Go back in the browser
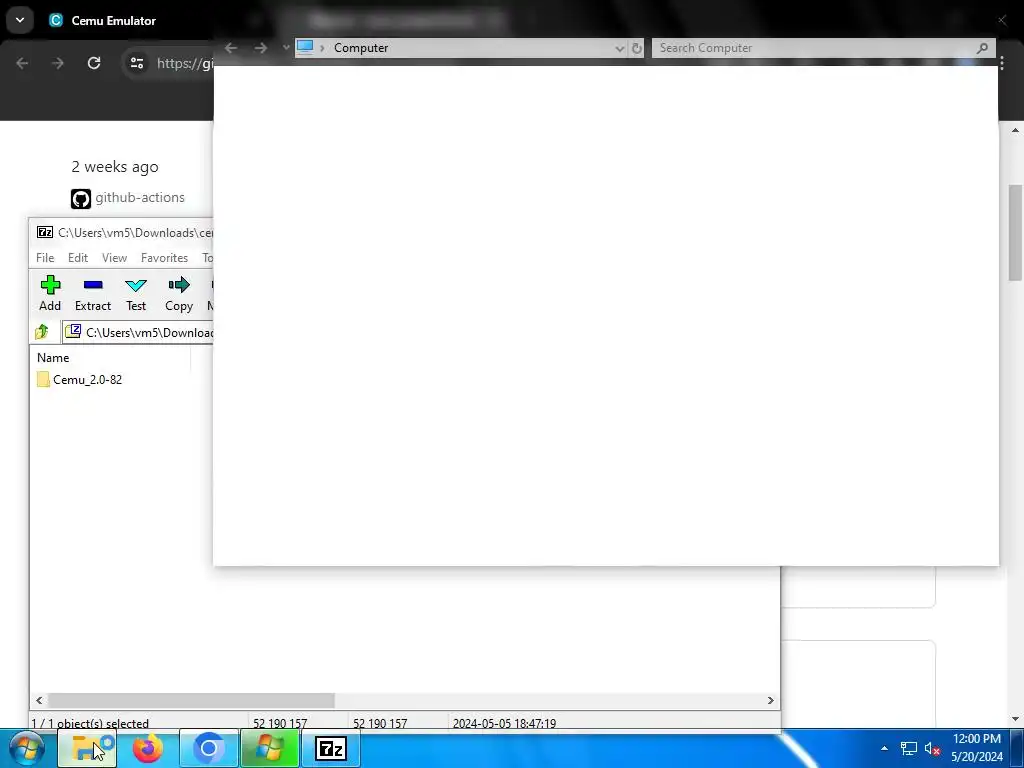The width and height of the screenshot is (1024, 768). [22, 63]
